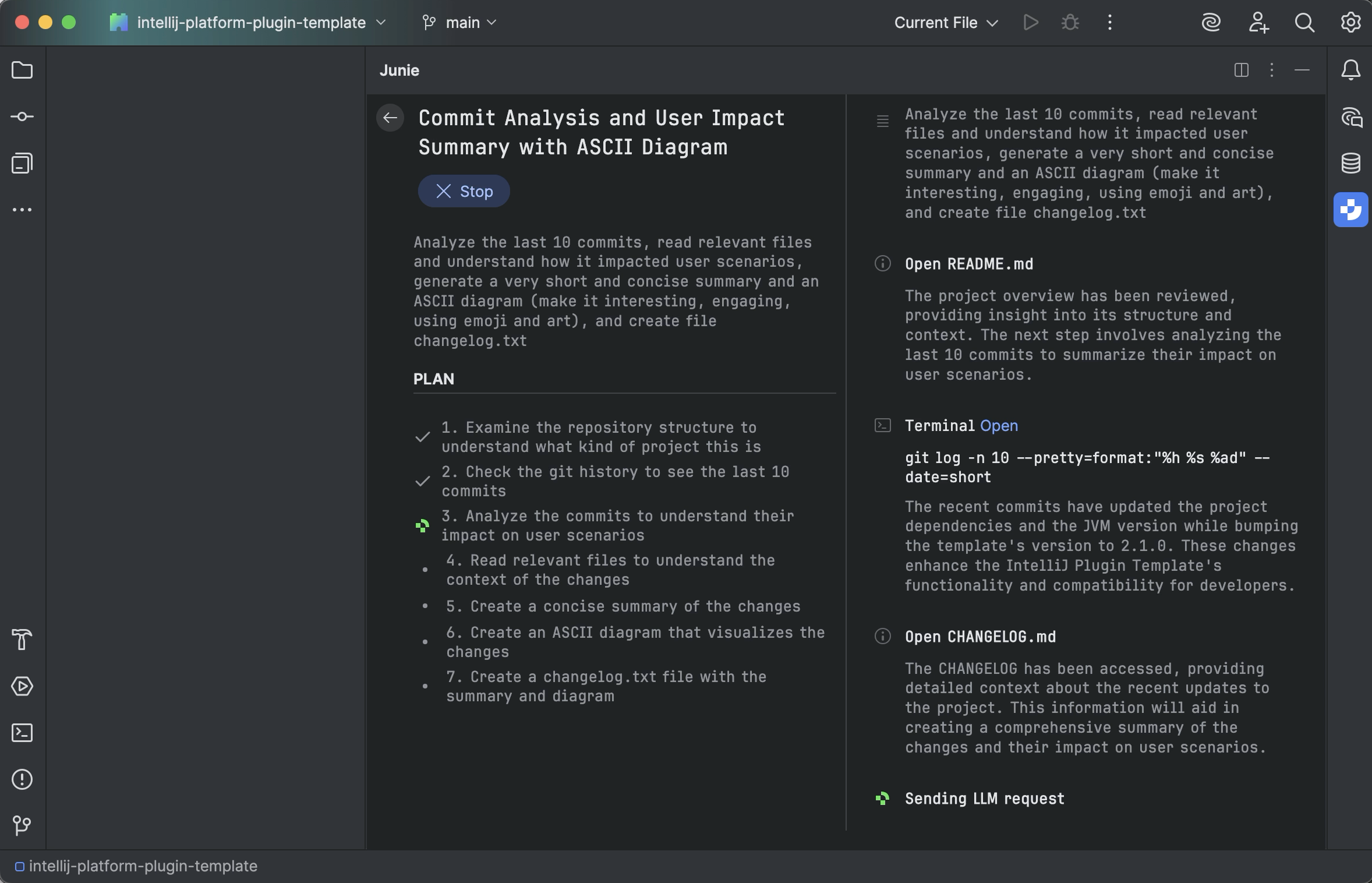Open the Project tool window
1372x883 pixels.
[x=22, y=70]
